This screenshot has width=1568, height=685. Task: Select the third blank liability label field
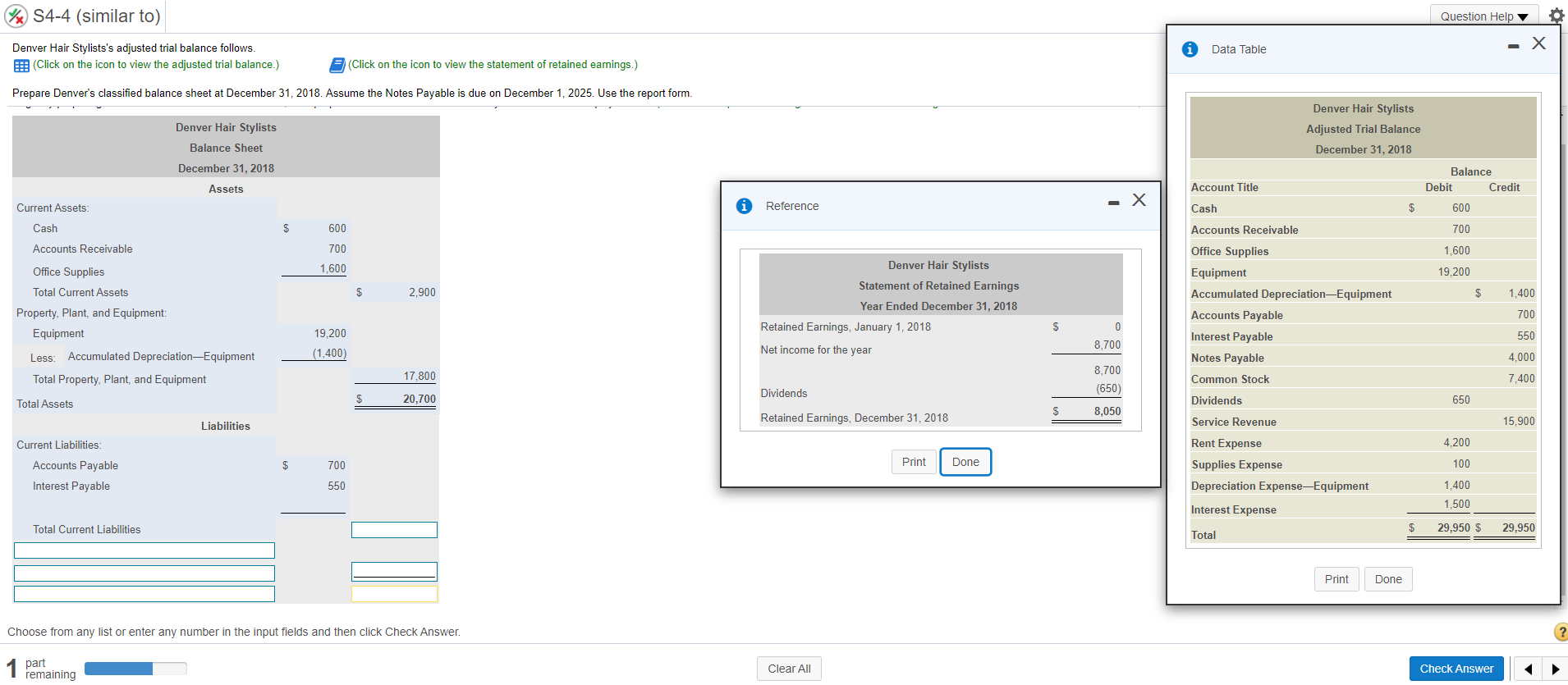(x=144, y=593)
